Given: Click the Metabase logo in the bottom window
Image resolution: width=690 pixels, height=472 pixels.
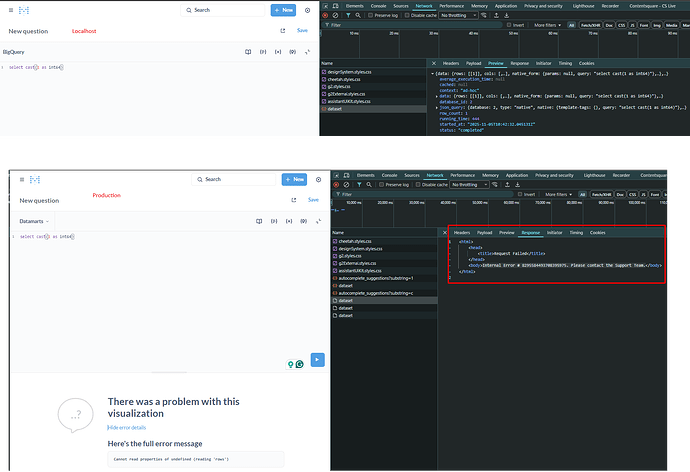Looking at the screenshot, I should click(35, 180).
